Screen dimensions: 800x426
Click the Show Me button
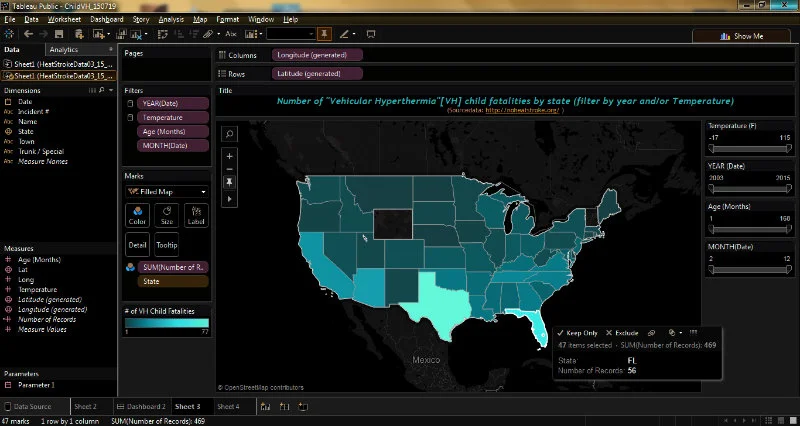click(x=741, y=36)
